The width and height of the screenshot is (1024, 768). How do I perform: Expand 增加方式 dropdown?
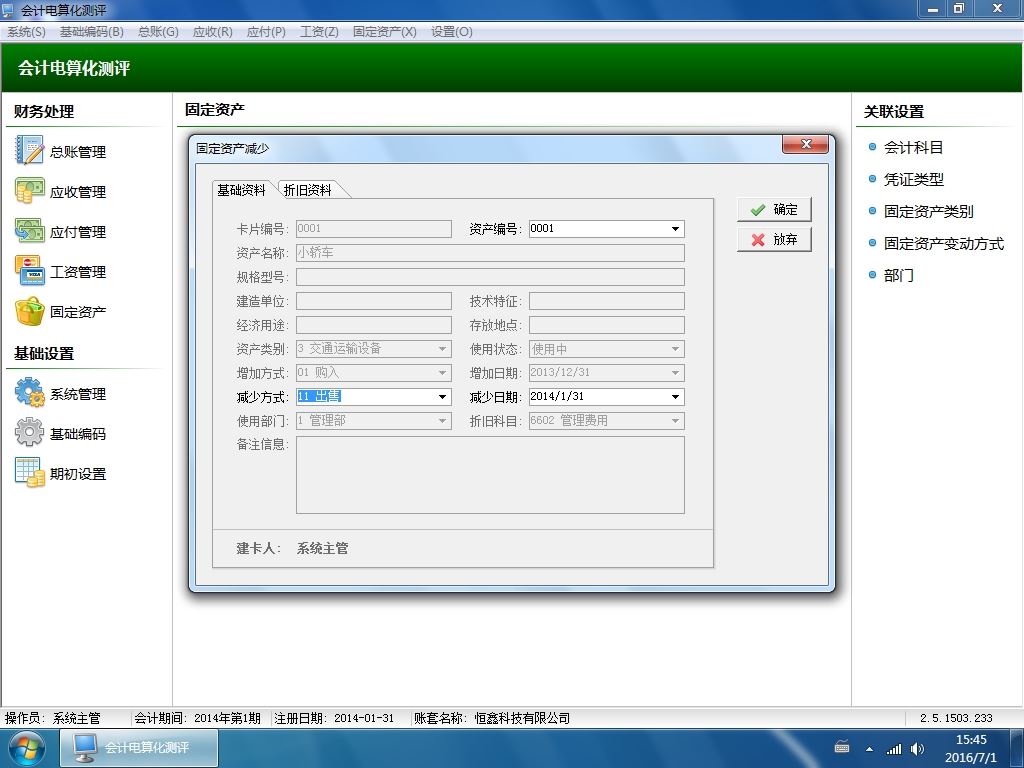442,373
